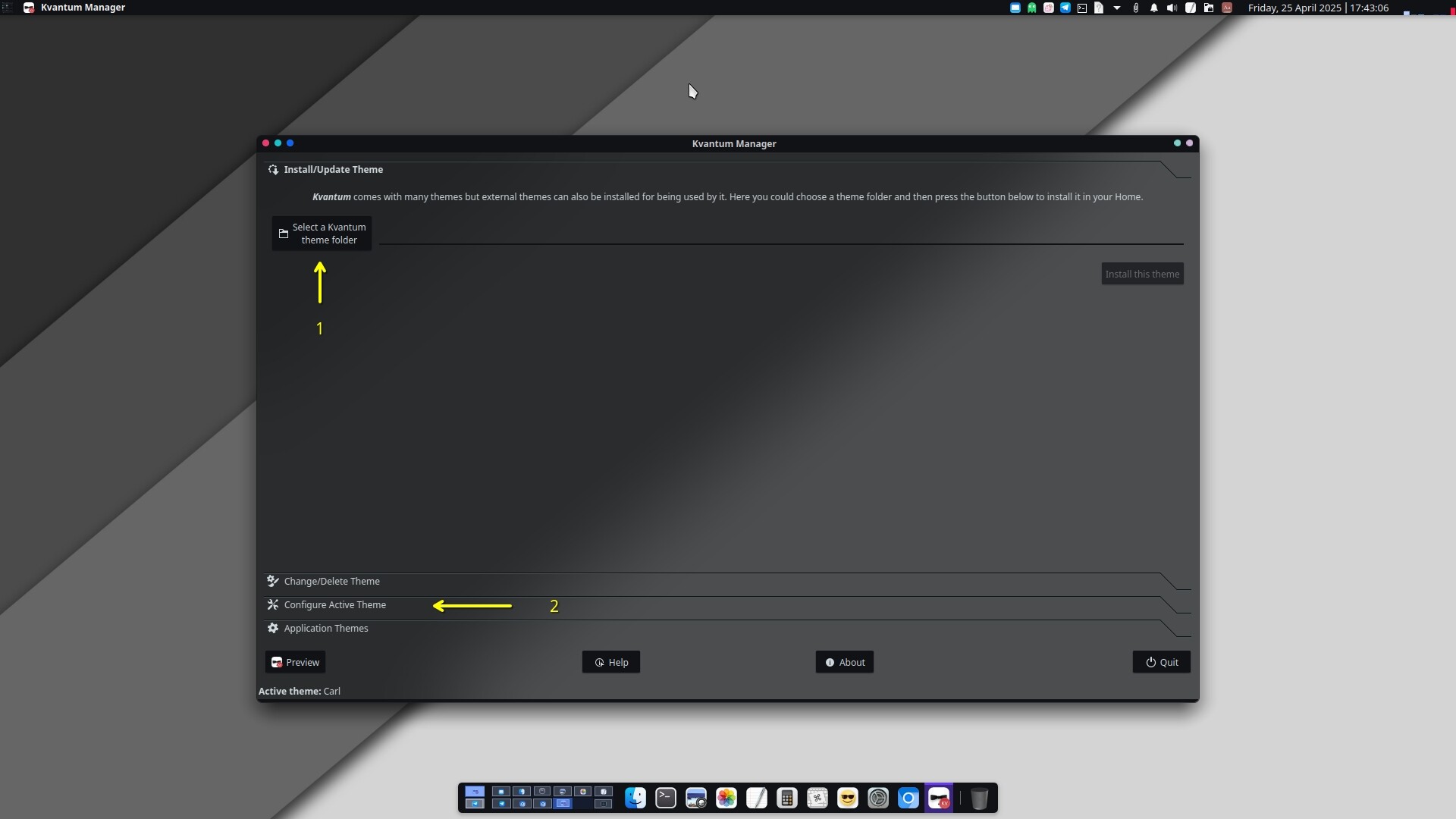Click the date and time clock

(1318, 8)
